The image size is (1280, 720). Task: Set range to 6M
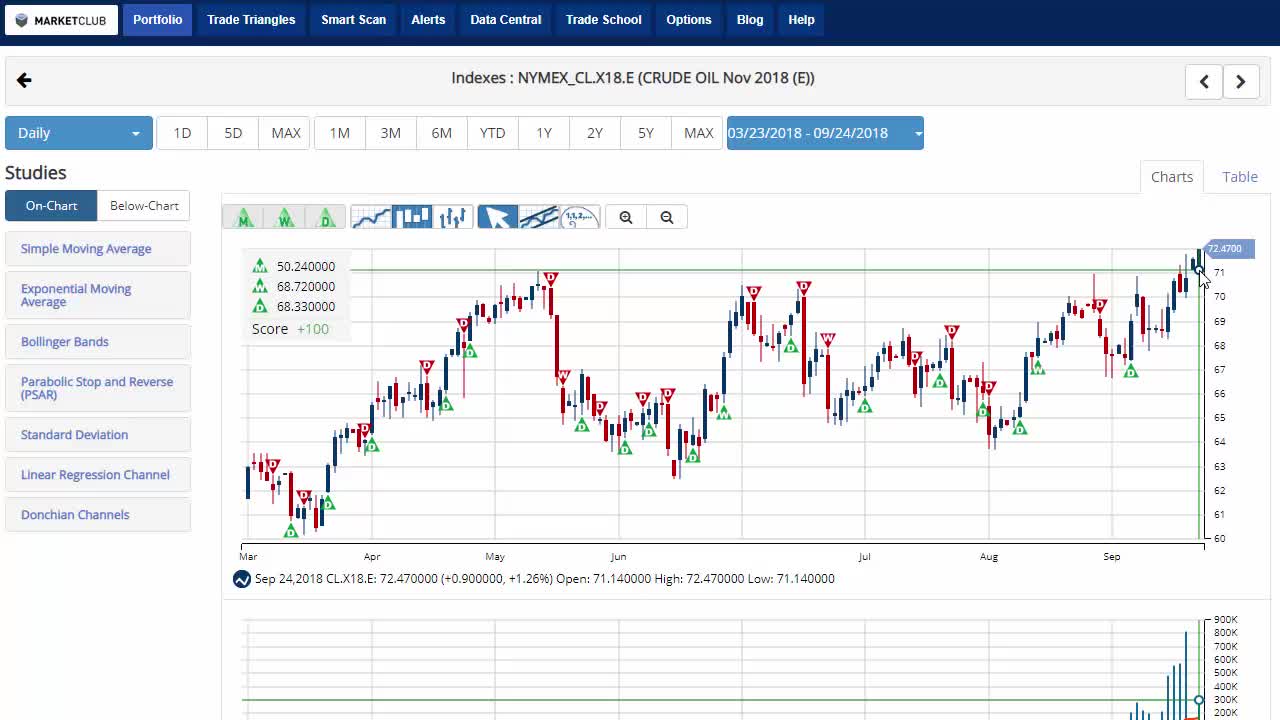[x=442, y=133]
